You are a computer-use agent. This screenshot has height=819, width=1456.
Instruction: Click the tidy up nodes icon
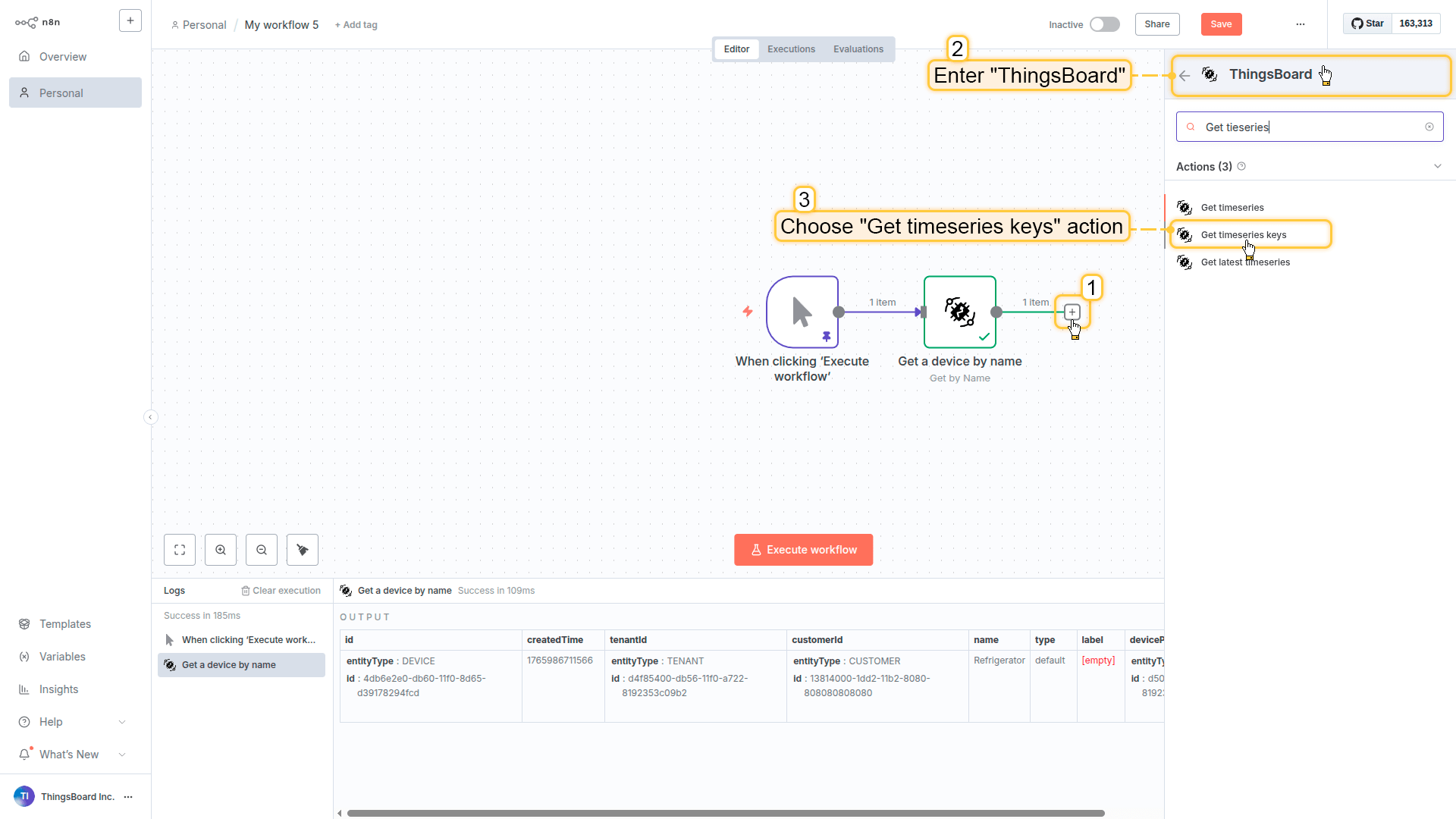[x=303, y=550]
